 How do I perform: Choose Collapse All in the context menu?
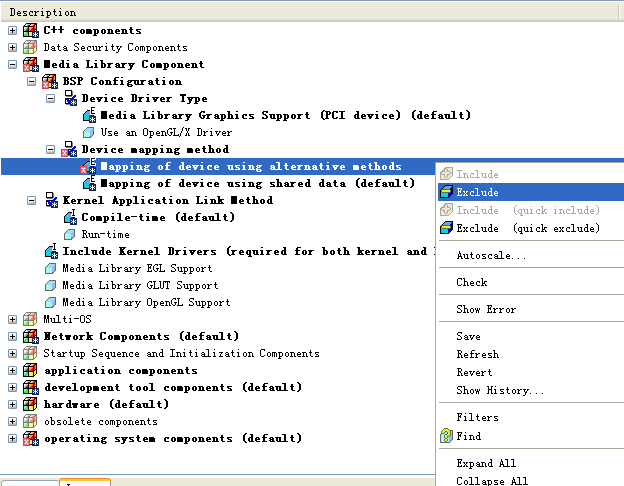(530, 481)
